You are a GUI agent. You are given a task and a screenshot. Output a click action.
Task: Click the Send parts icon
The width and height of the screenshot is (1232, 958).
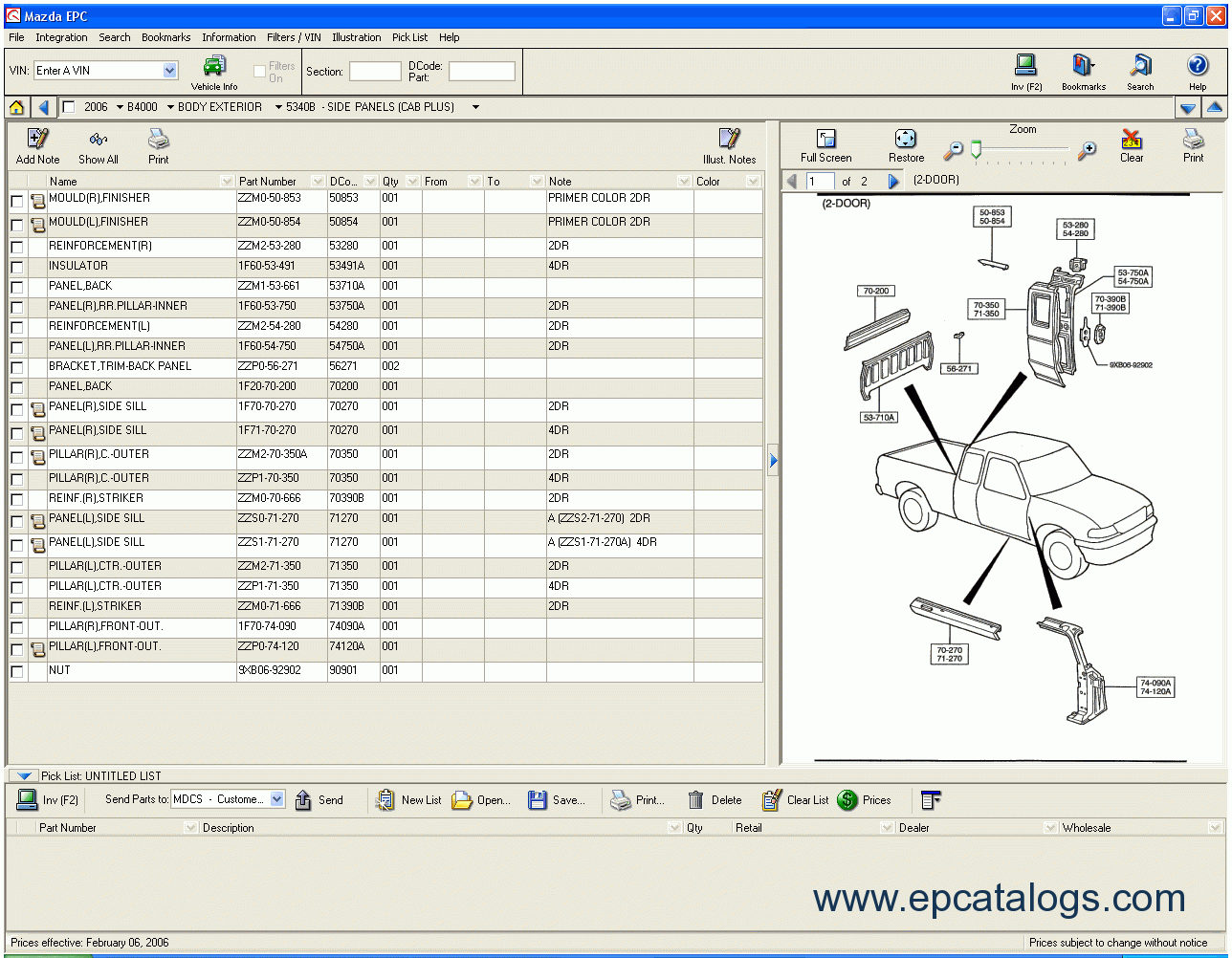(303, 800)
